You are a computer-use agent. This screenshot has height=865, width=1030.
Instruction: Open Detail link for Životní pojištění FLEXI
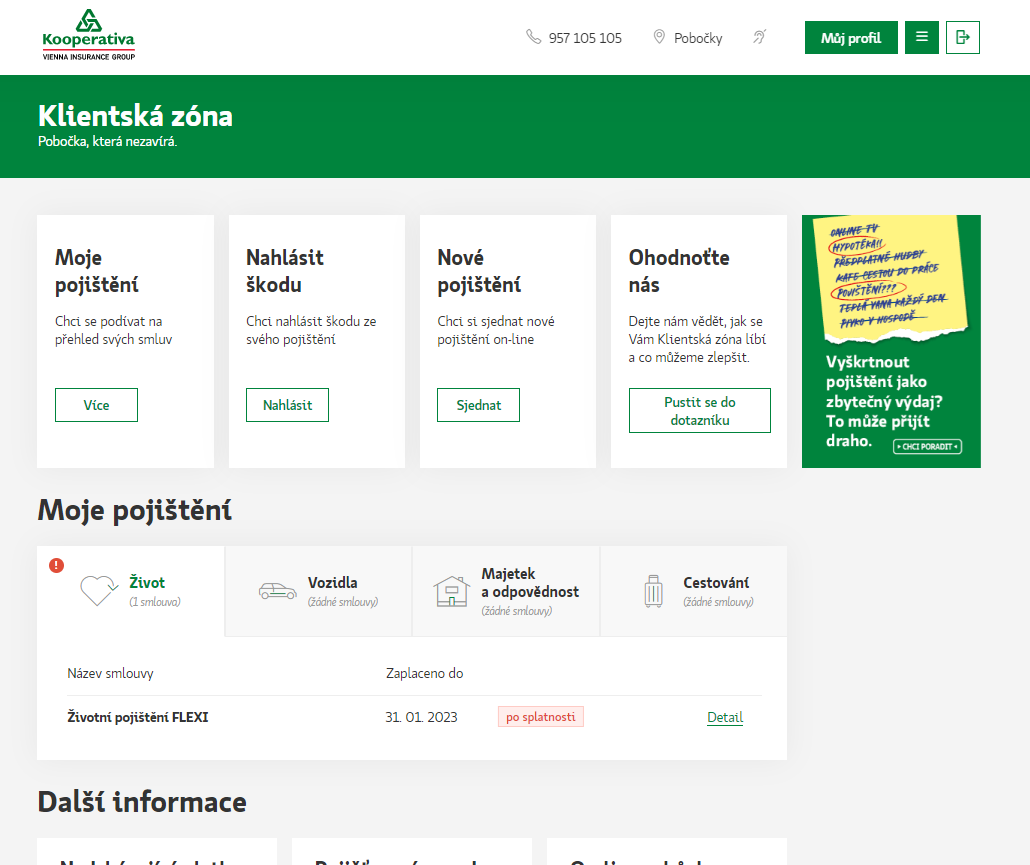[x=724, y=717]
